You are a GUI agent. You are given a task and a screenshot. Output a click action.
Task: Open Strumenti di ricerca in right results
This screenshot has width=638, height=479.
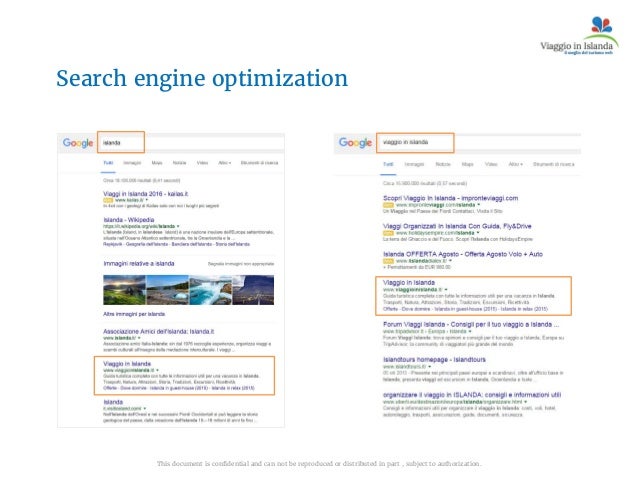[553, 164]
